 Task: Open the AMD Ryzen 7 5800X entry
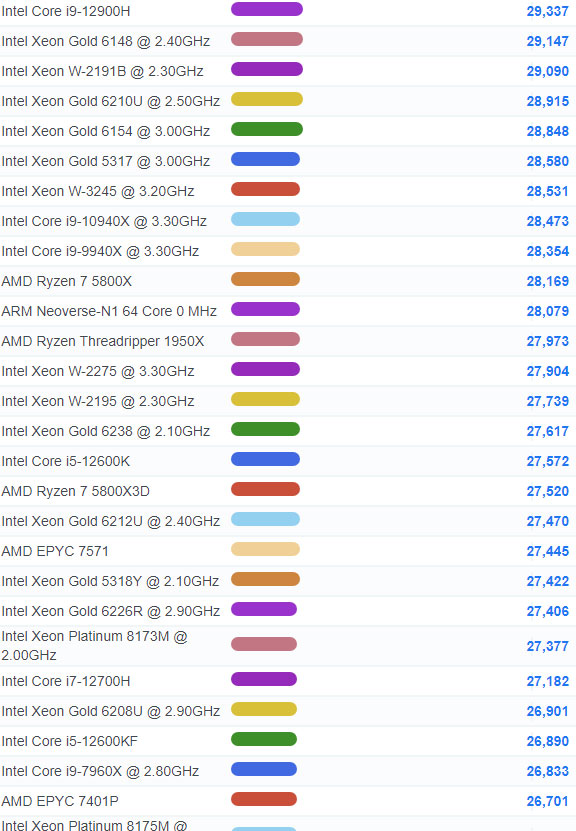click(x=66, y=281)
